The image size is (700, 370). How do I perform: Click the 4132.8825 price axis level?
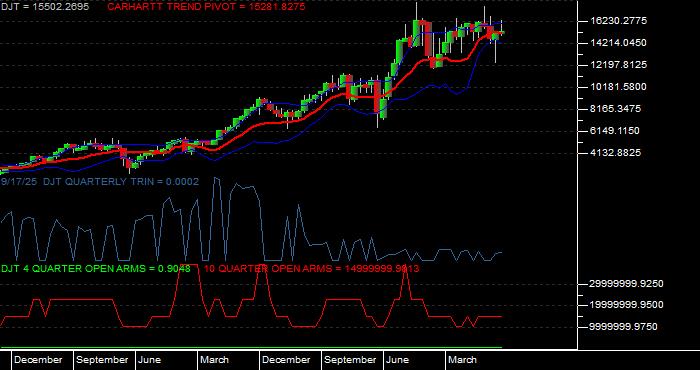[x=614, y=153]
